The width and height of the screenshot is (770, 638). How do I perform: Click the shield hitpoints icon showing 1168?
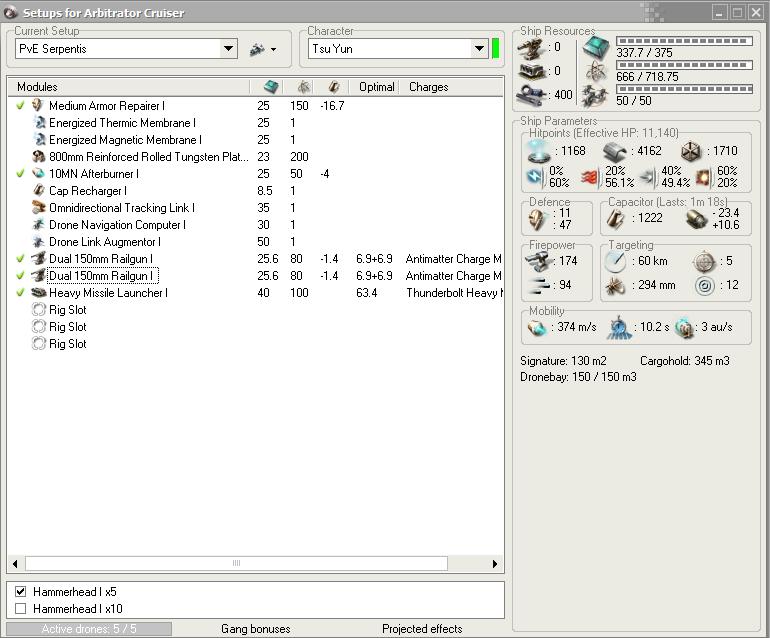click(538, 151)
